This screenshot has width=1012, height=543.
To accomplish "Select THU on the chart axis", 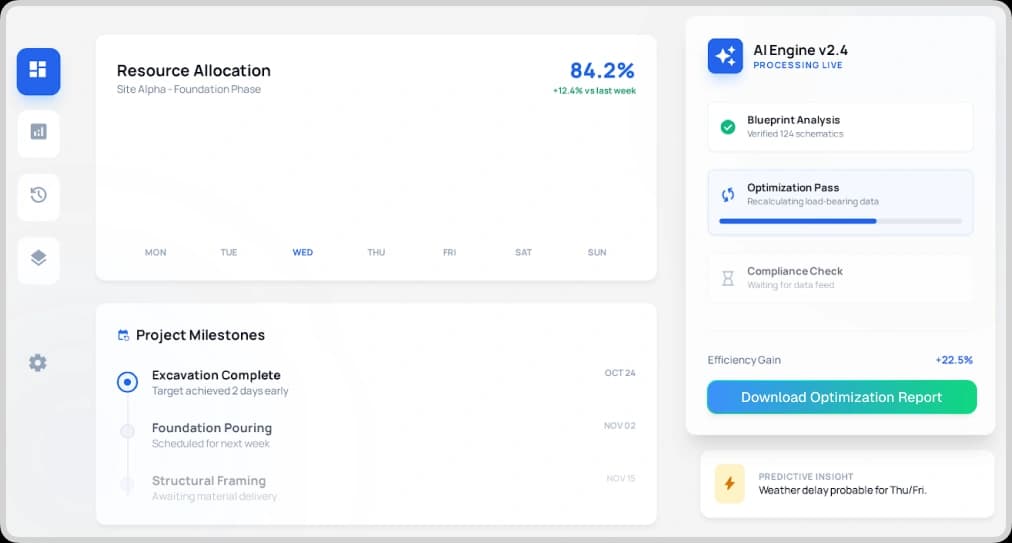I will [376, 252].
